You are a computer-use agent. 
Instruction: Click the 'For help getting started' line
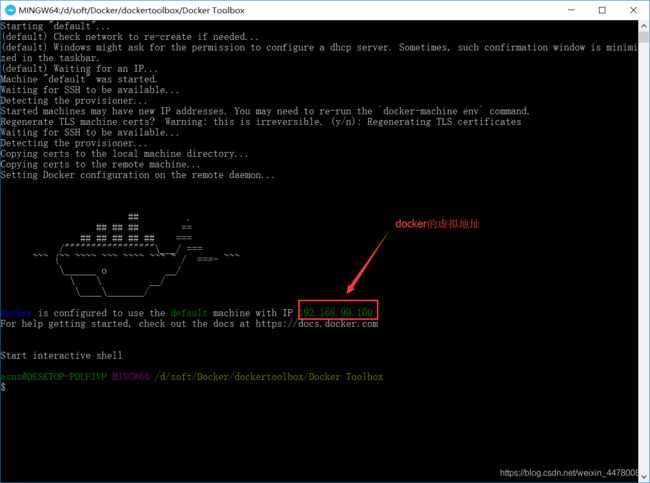coord(189,323)
